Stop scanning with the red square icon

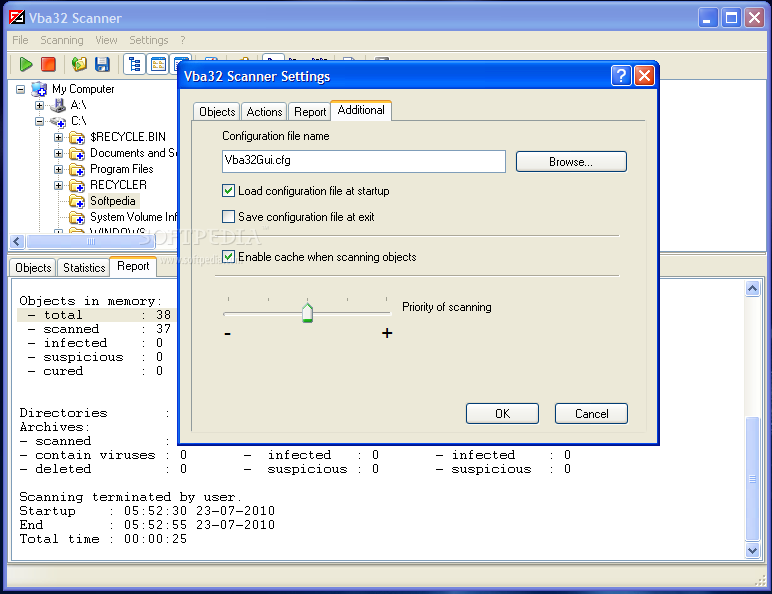[x=48, y=64]
